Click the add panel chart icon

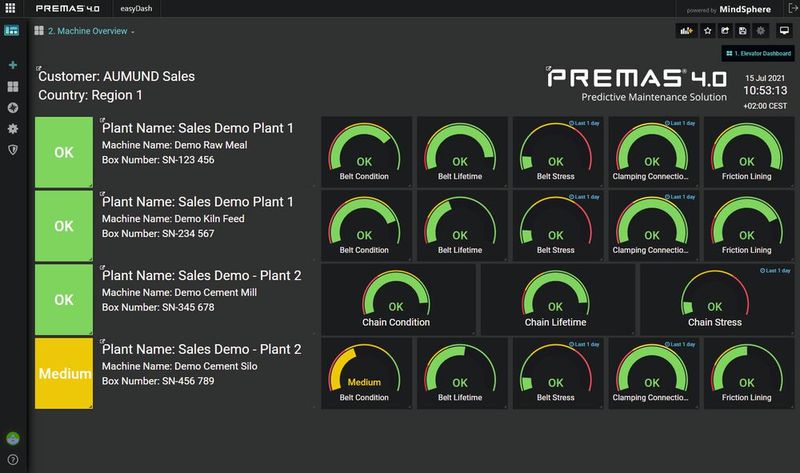(x=686, y=31)
